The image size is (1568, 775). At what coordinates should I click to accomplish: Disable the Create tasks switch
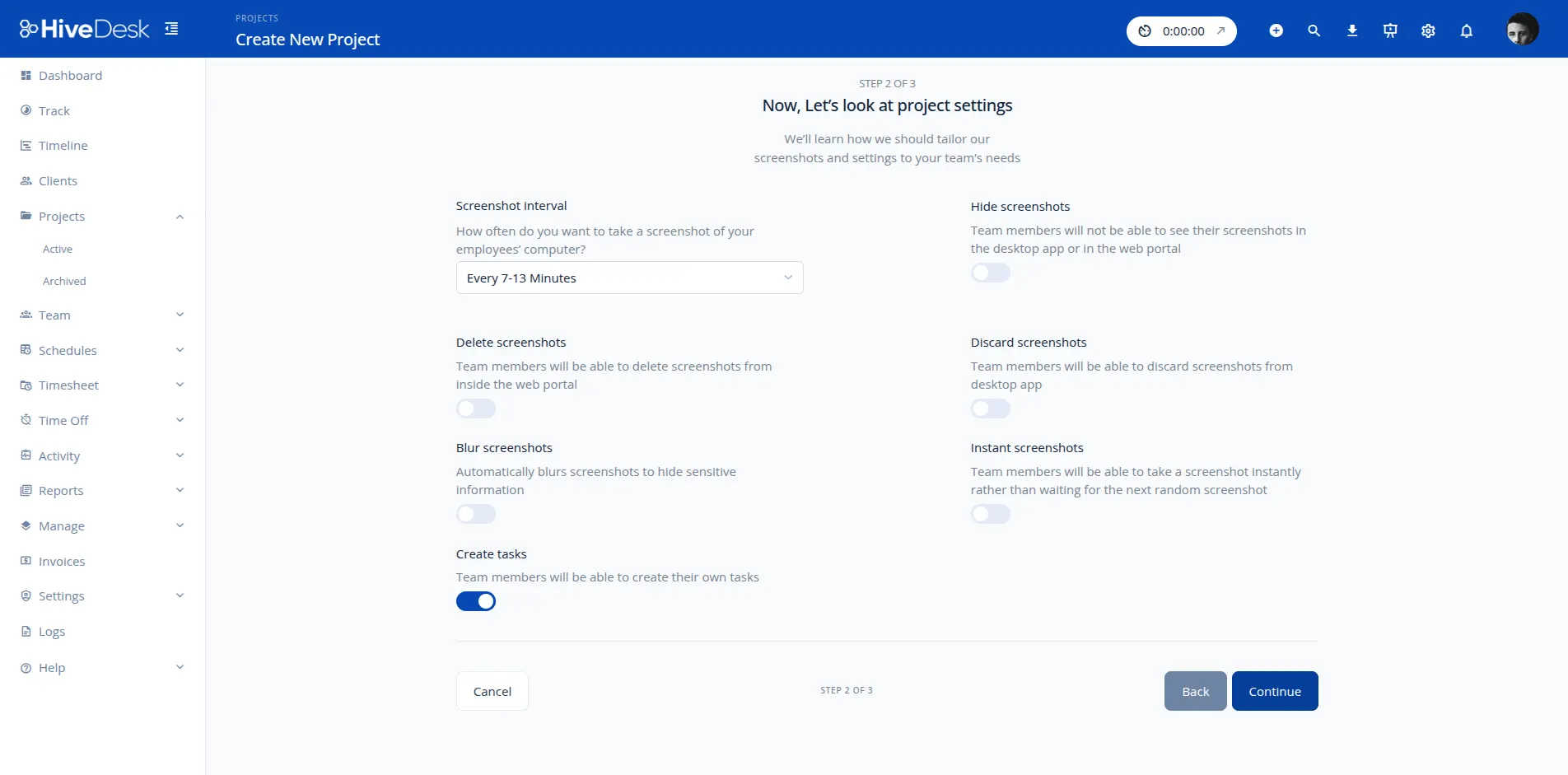475,601
